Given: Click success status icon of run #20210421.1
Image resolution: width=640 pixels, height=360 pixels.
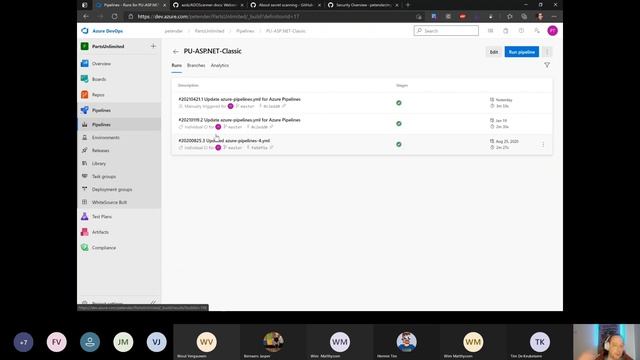Looking at the screenshot, I should tap(399, 103).
